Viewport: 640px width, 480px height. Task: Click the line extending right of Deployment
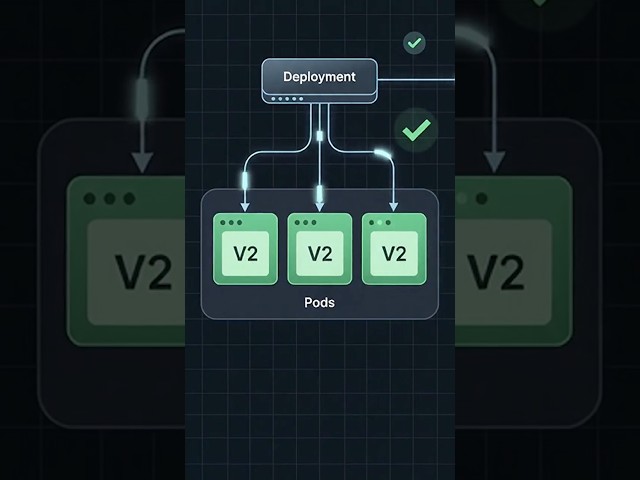click(x=416, y=80)
